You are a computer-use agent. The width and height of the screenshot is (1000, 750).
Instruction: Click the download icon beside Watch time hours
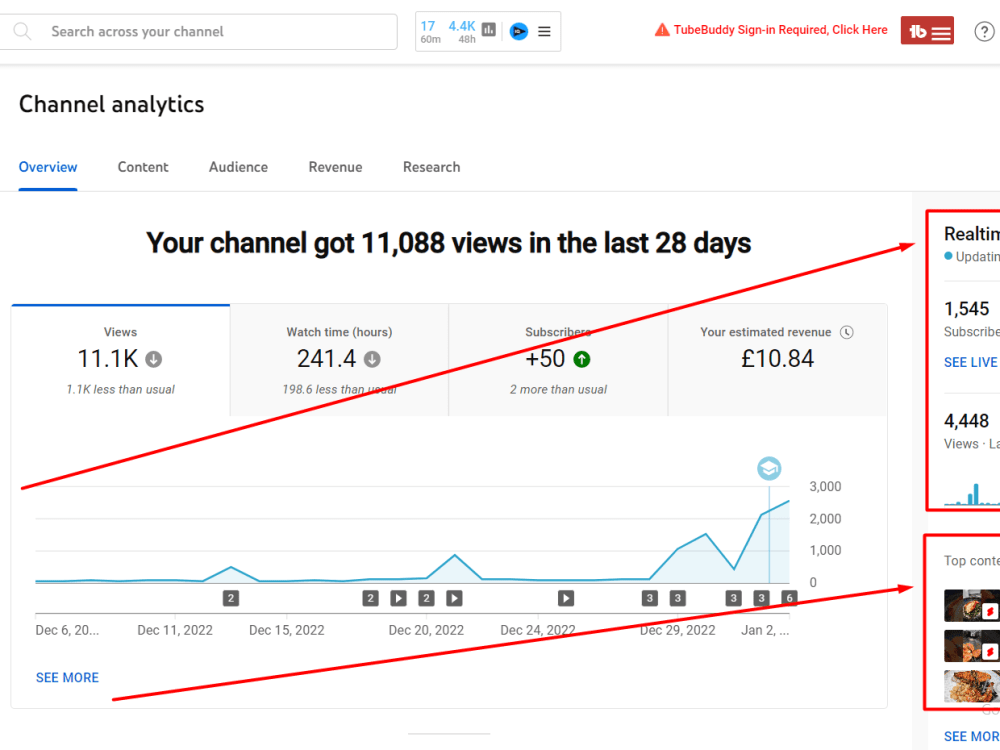372,358
